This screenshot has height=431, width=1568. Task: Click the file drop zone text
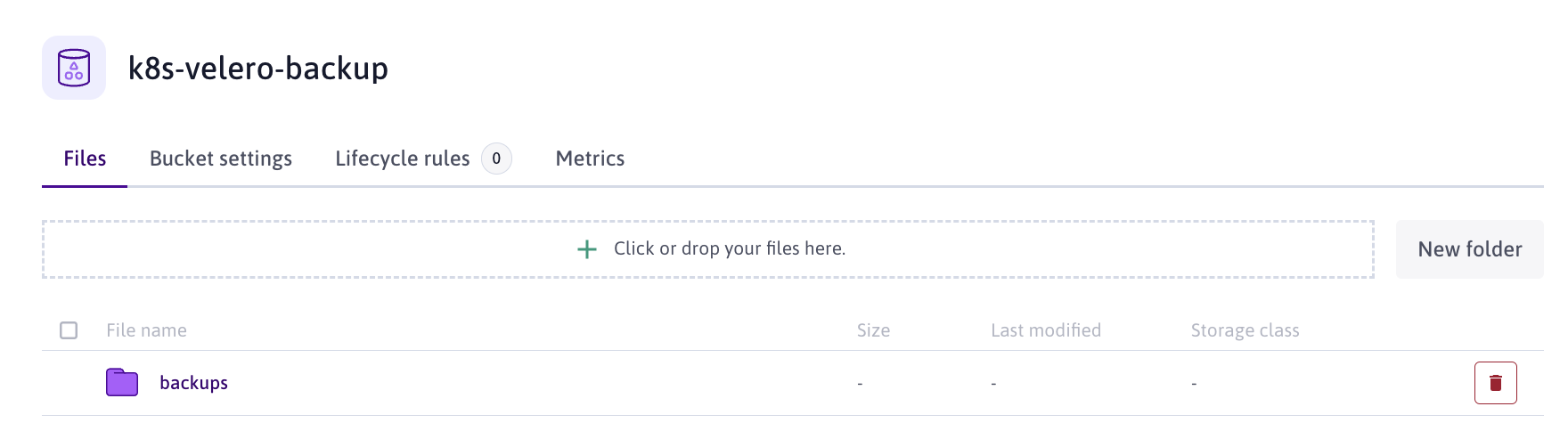[729, 248]
